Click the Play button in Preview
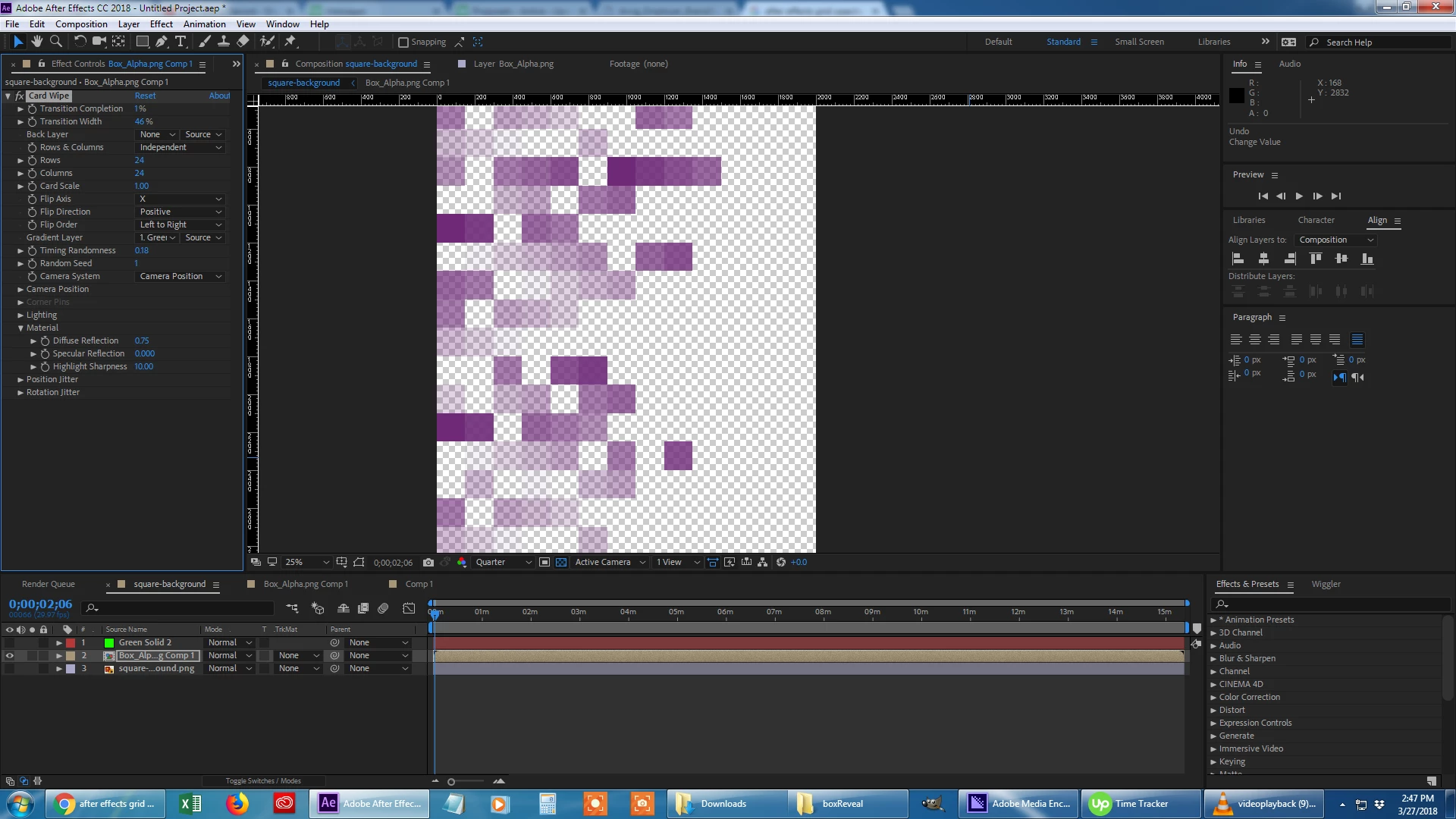Viewport: 1456px width, 819px height. [1299, 196]
